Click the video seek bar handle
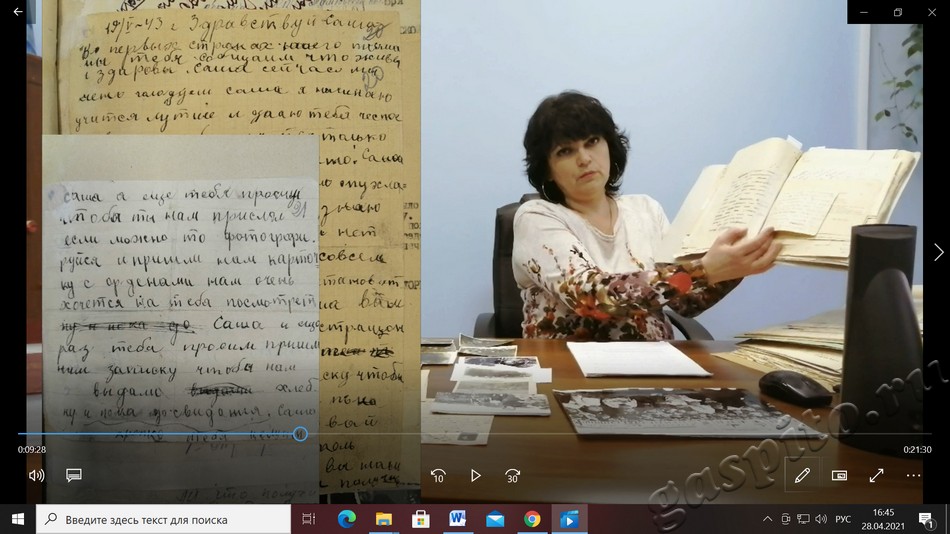This screenshot has height=534, width=950. coord(300,434)
